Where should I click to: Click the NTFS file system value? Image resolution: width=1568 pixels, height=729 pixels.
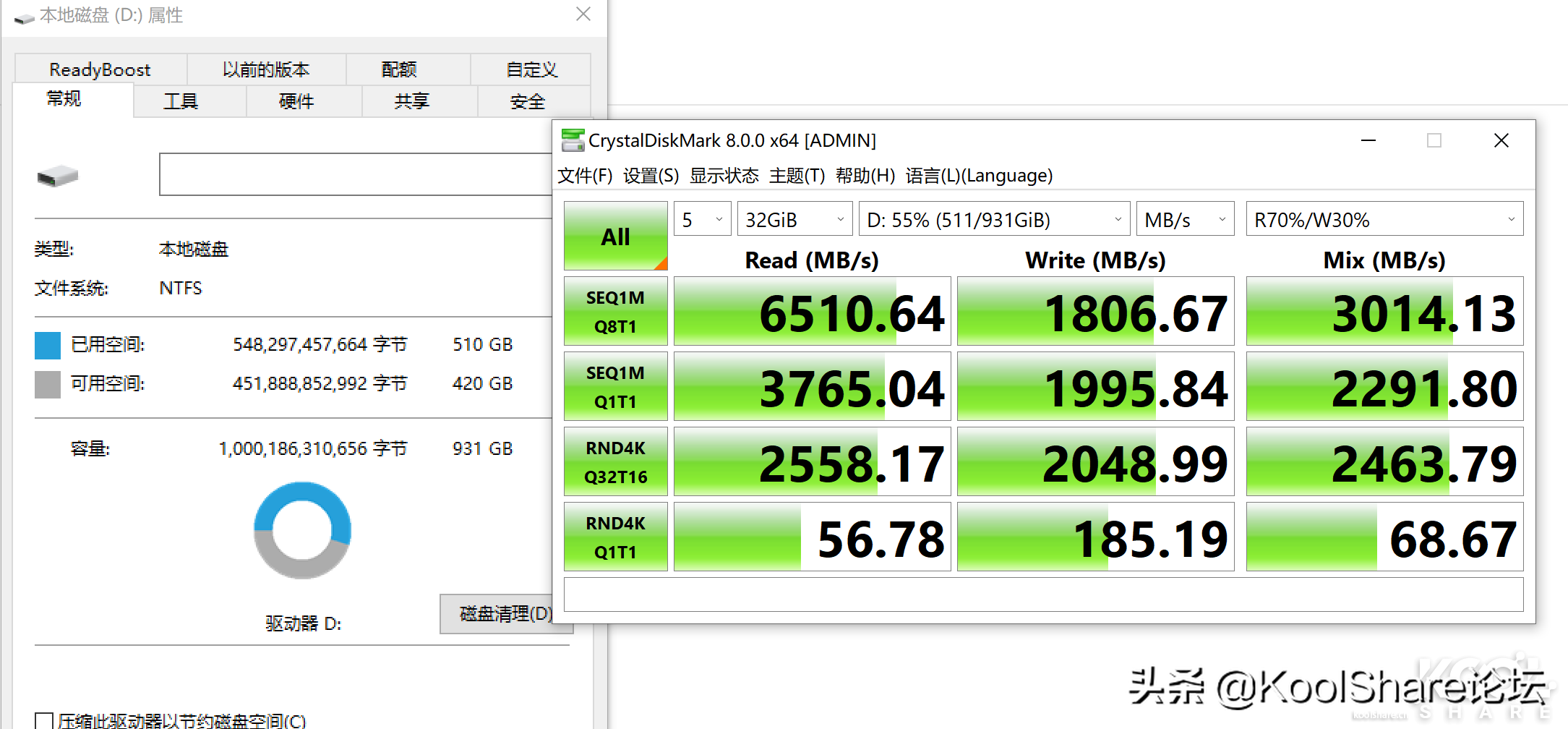click(x=181, y=289)
